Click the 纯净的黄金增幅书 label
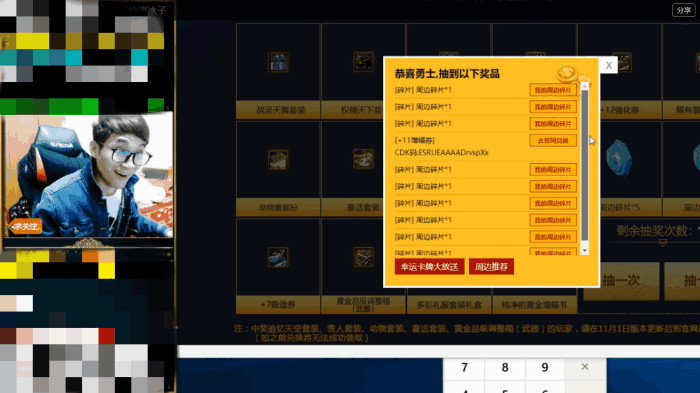The height and width of the screenshot is (393, 700). tap(534, 305)
